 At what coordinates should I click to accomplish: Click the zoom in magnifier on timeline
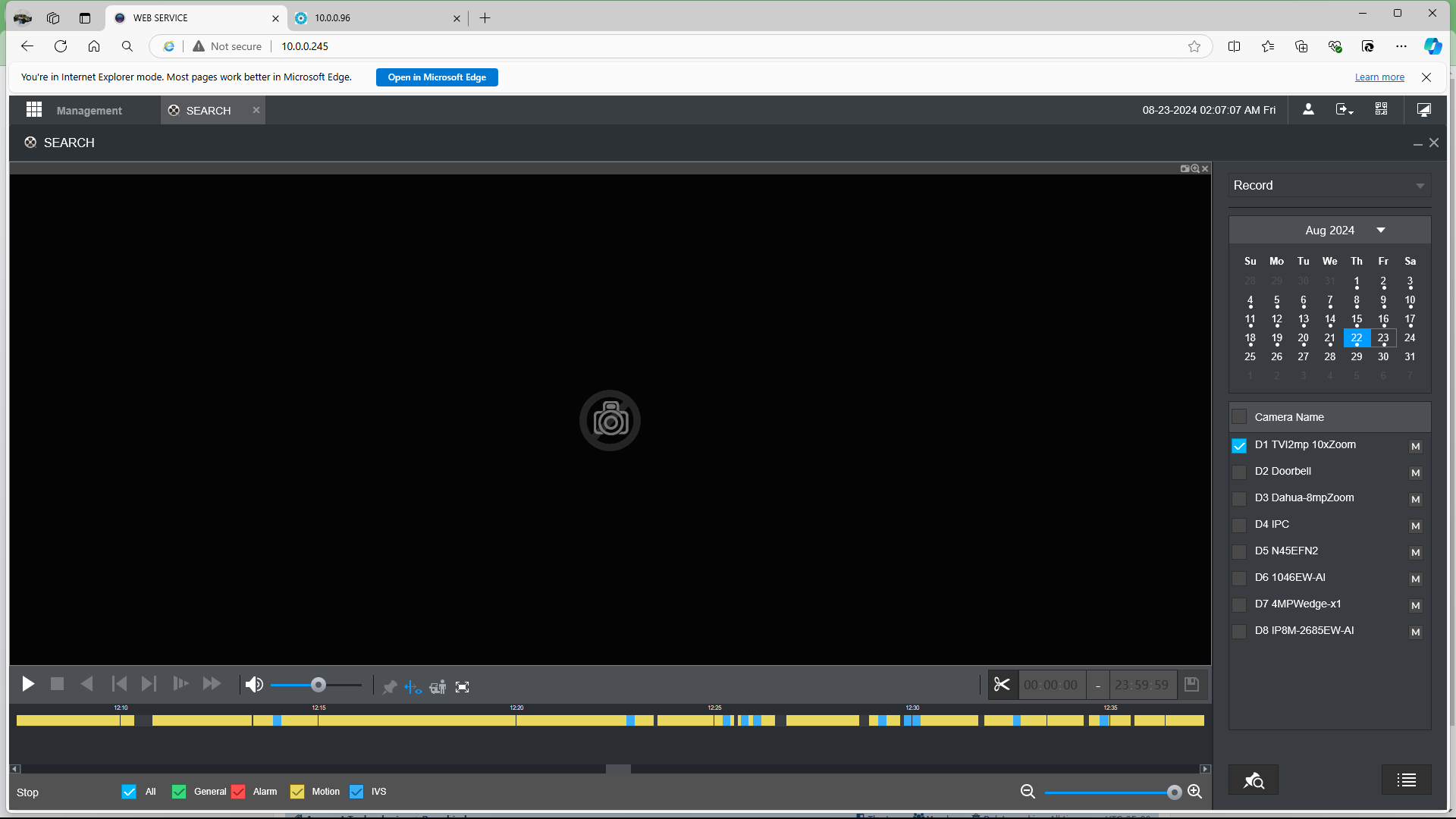[1194, 792]
